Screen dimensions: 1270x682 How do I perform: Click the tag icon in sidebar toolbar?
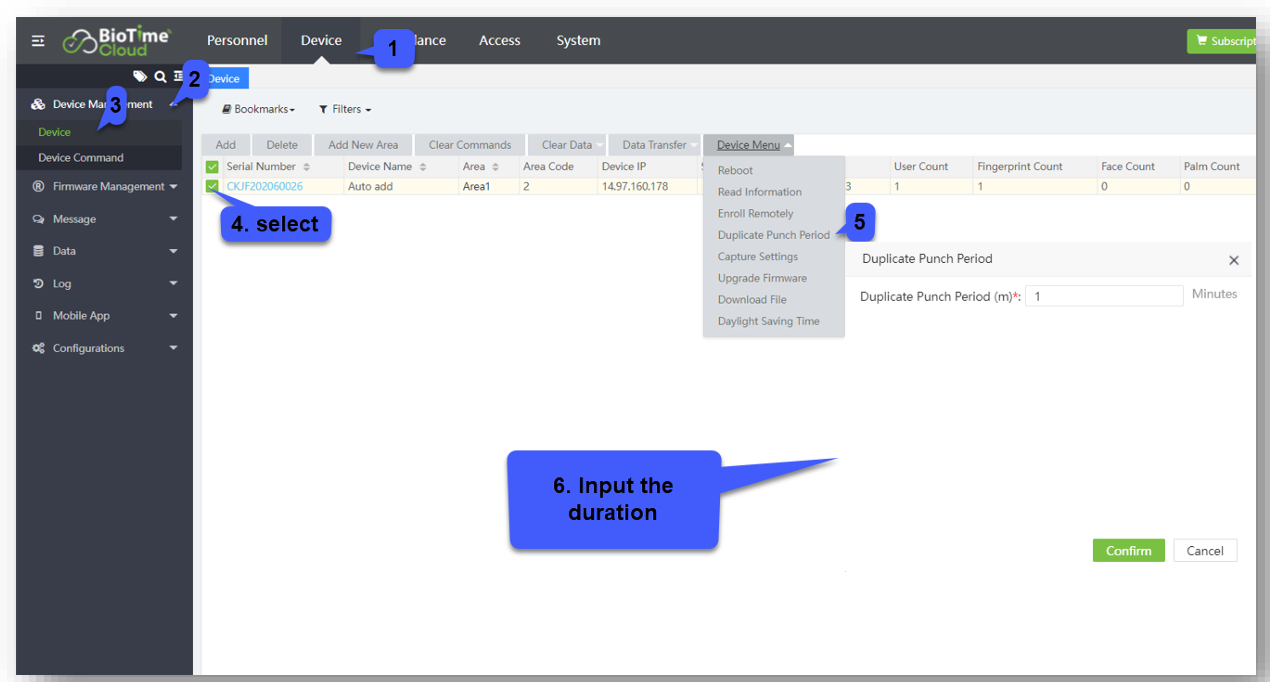pos(140,77)
